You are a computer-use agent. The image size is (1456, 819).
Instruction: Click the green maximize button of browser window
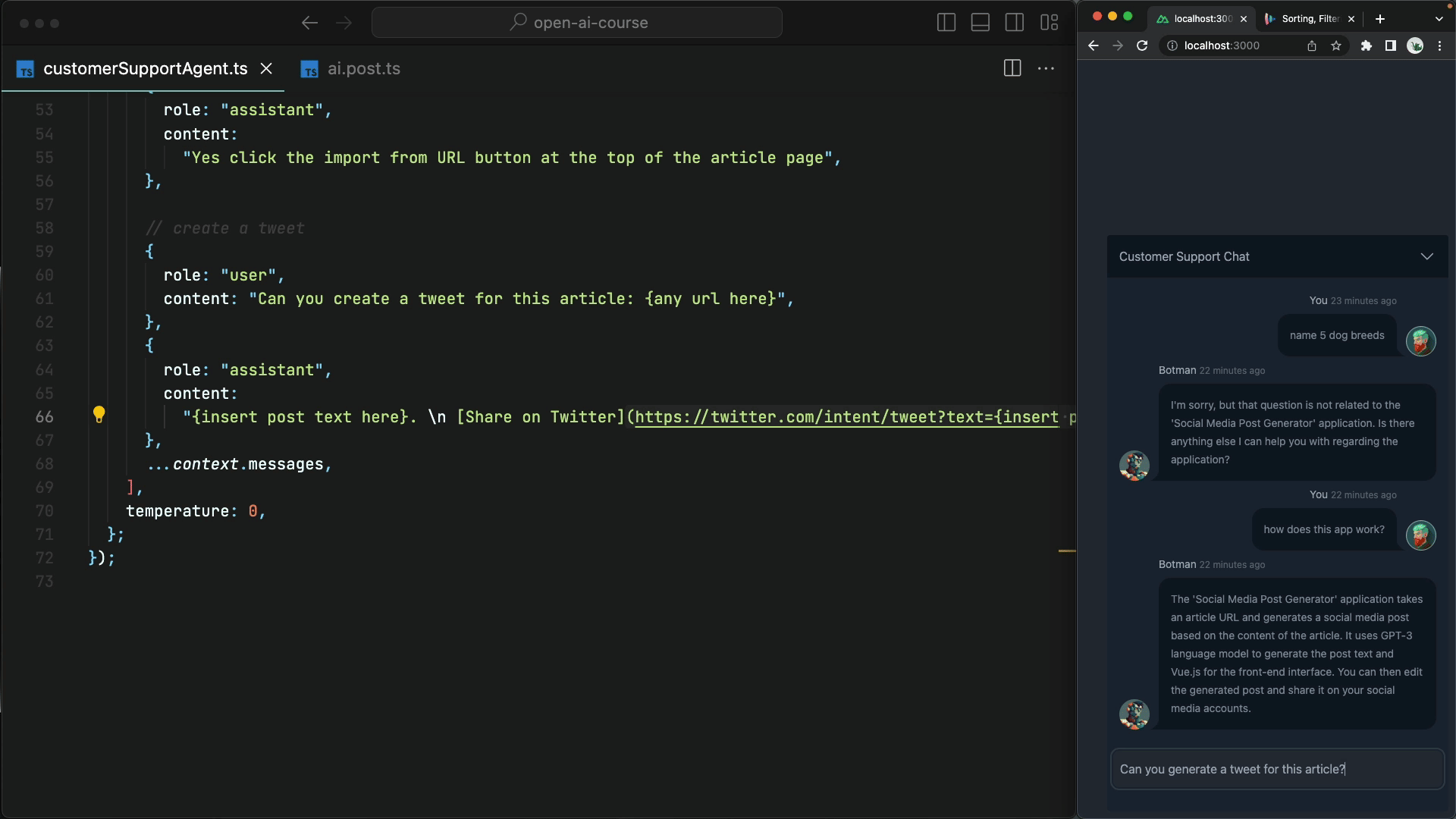pyautogui.click(x=1128, y=16)
